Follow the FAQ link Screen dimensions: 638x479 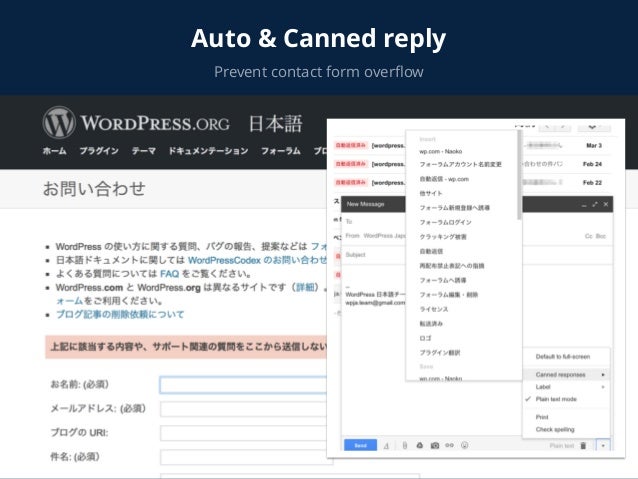click(x=169, y=274)
